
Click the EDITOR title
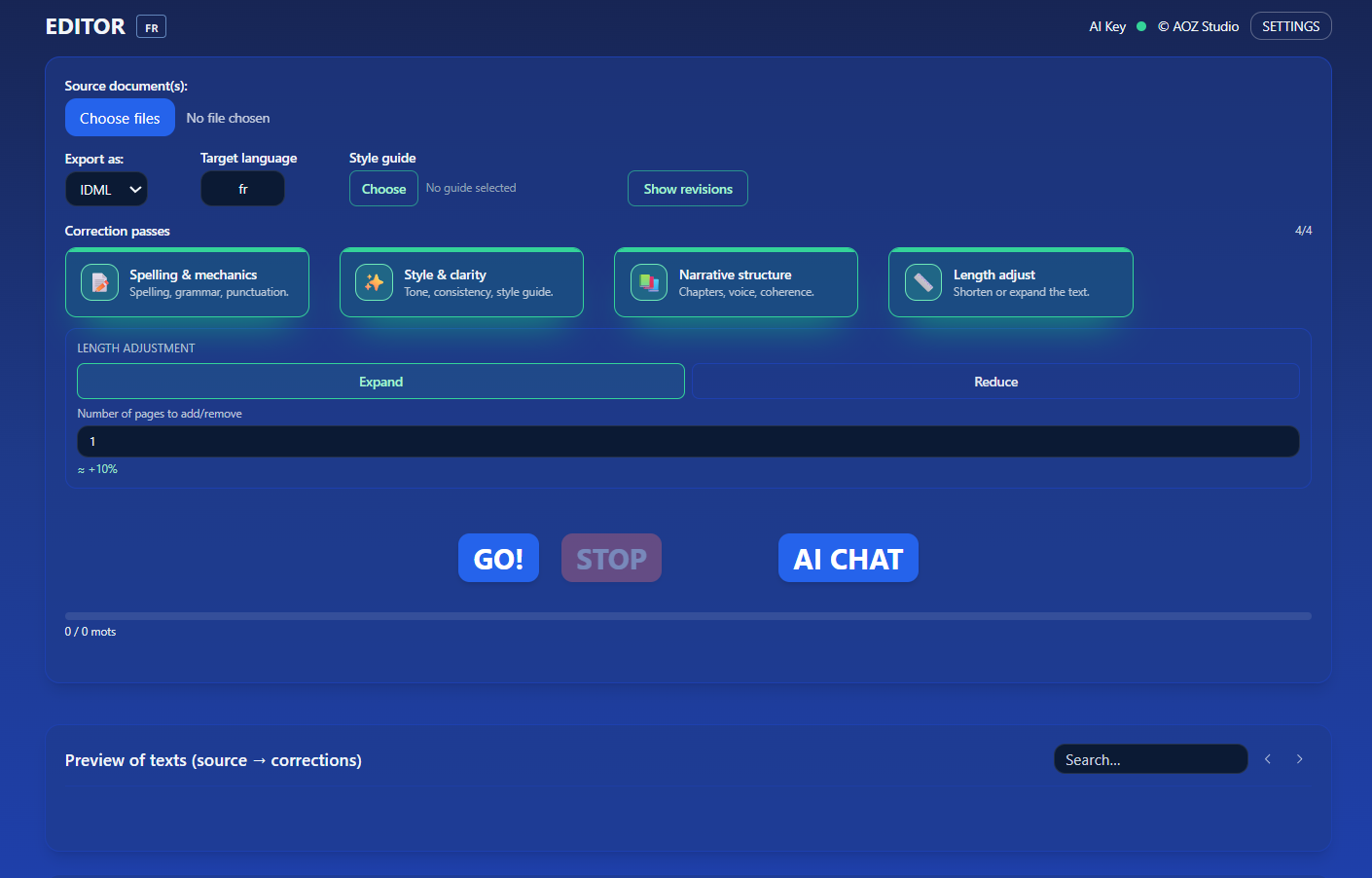point(86,26)
